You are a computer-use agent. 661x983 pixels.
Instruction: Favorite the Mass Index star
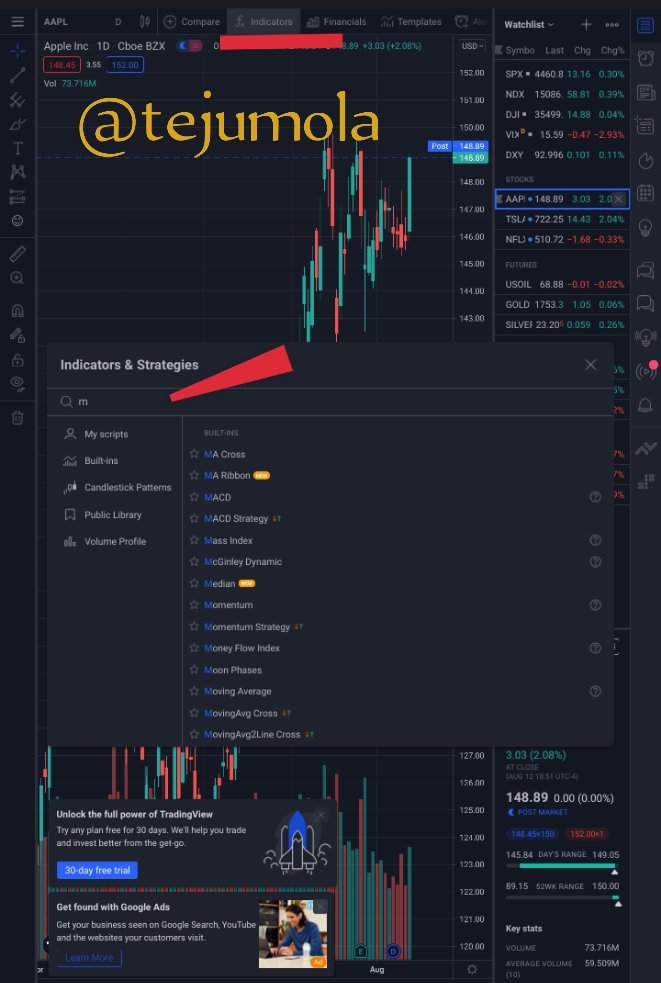click(x=194, y=540)
